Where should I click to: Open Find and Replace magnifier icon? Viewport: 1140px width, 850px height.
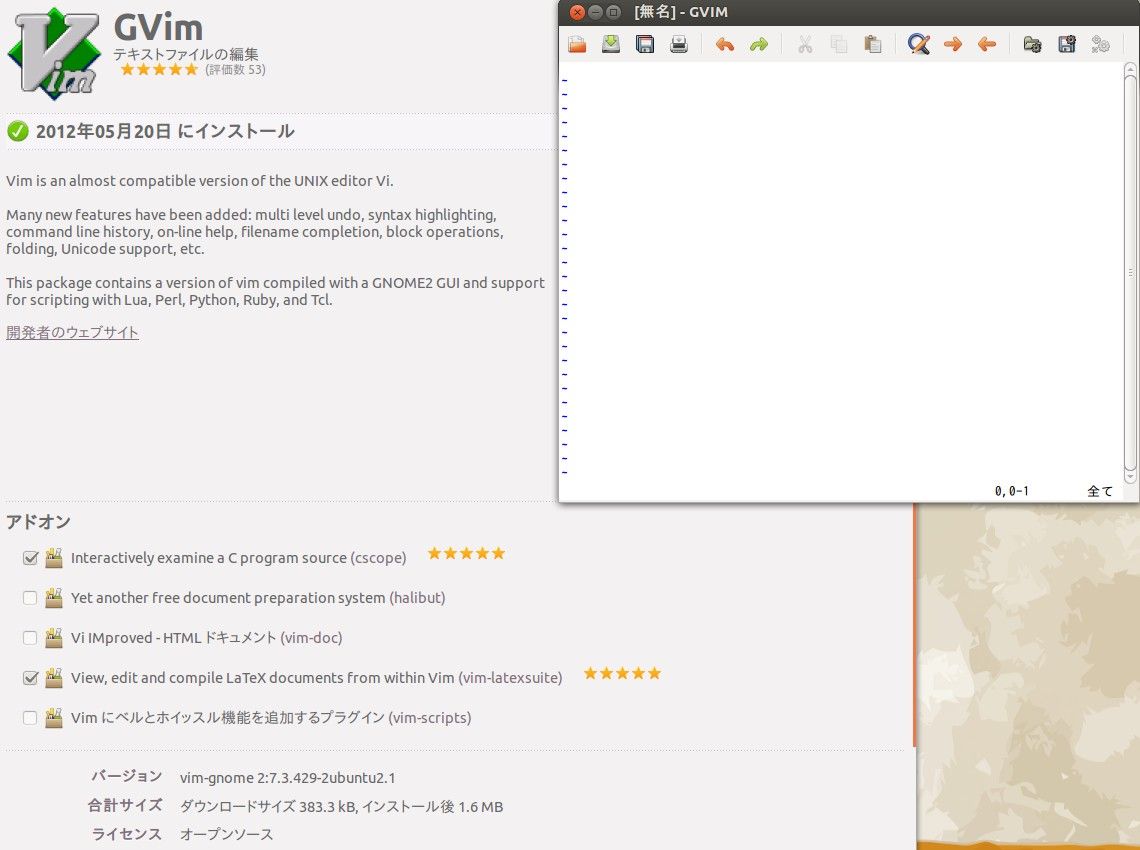pyautogui.click(x=919, y=44)
